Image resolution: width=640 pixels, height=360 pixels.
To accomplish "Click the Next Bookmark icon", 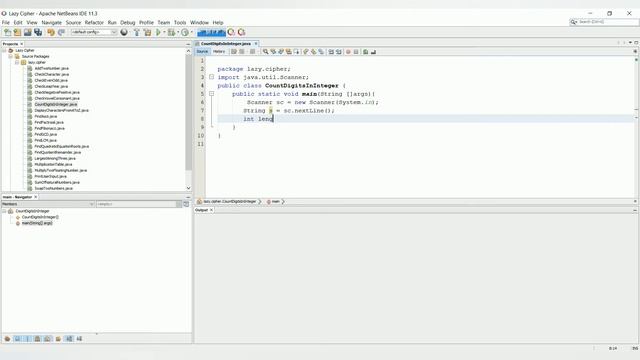I will [313, 52].
